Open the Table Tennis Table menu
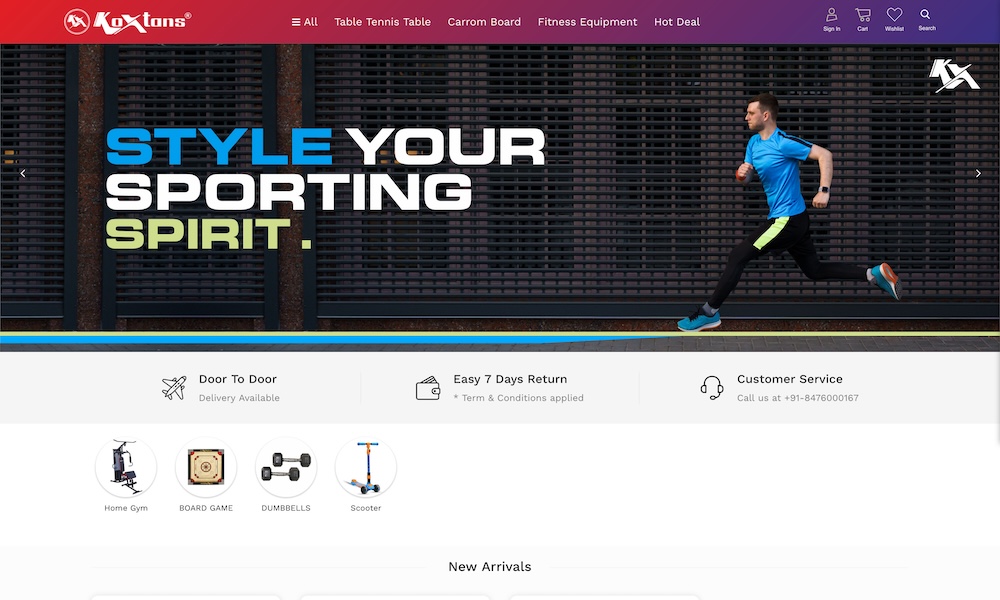The width and height of the screenshot is (1000, 600). click(x=382, y=22)
